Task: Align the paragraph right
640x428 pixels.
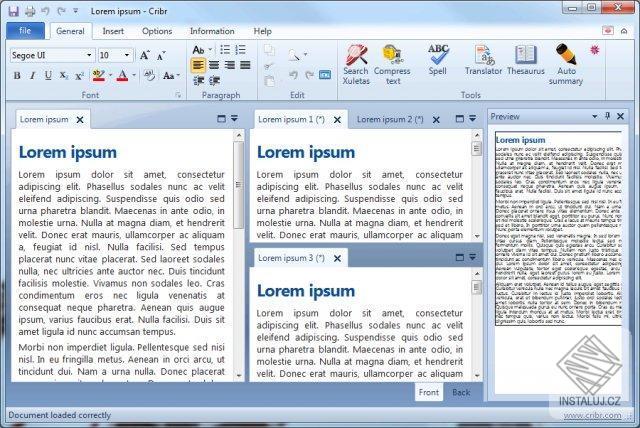Action: tap(230, 65)
